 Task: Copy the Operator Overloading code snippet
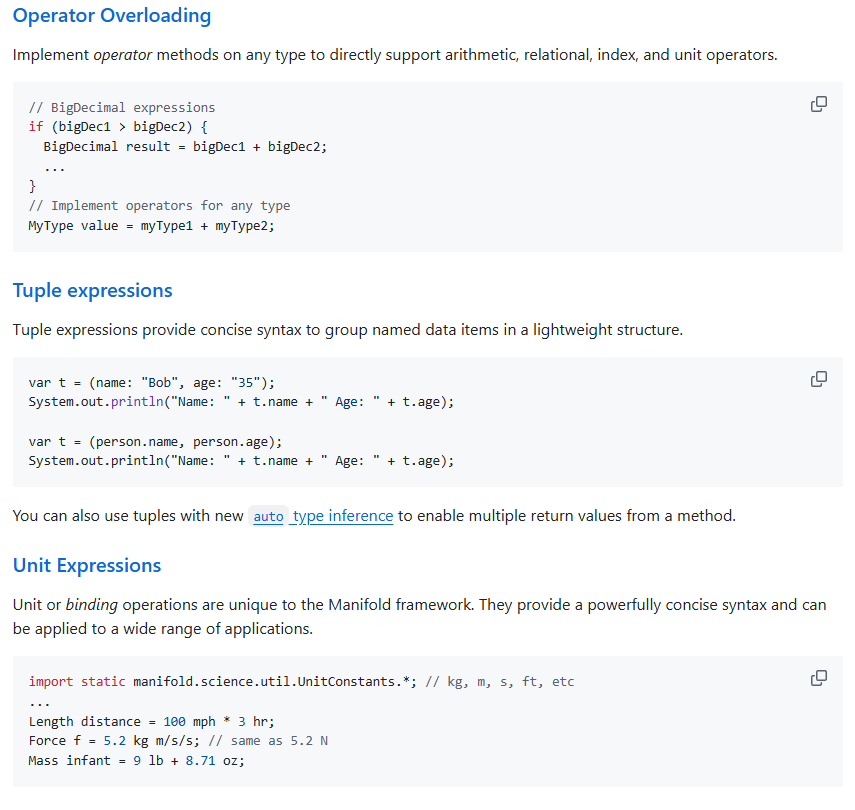[x=818, y=104]
